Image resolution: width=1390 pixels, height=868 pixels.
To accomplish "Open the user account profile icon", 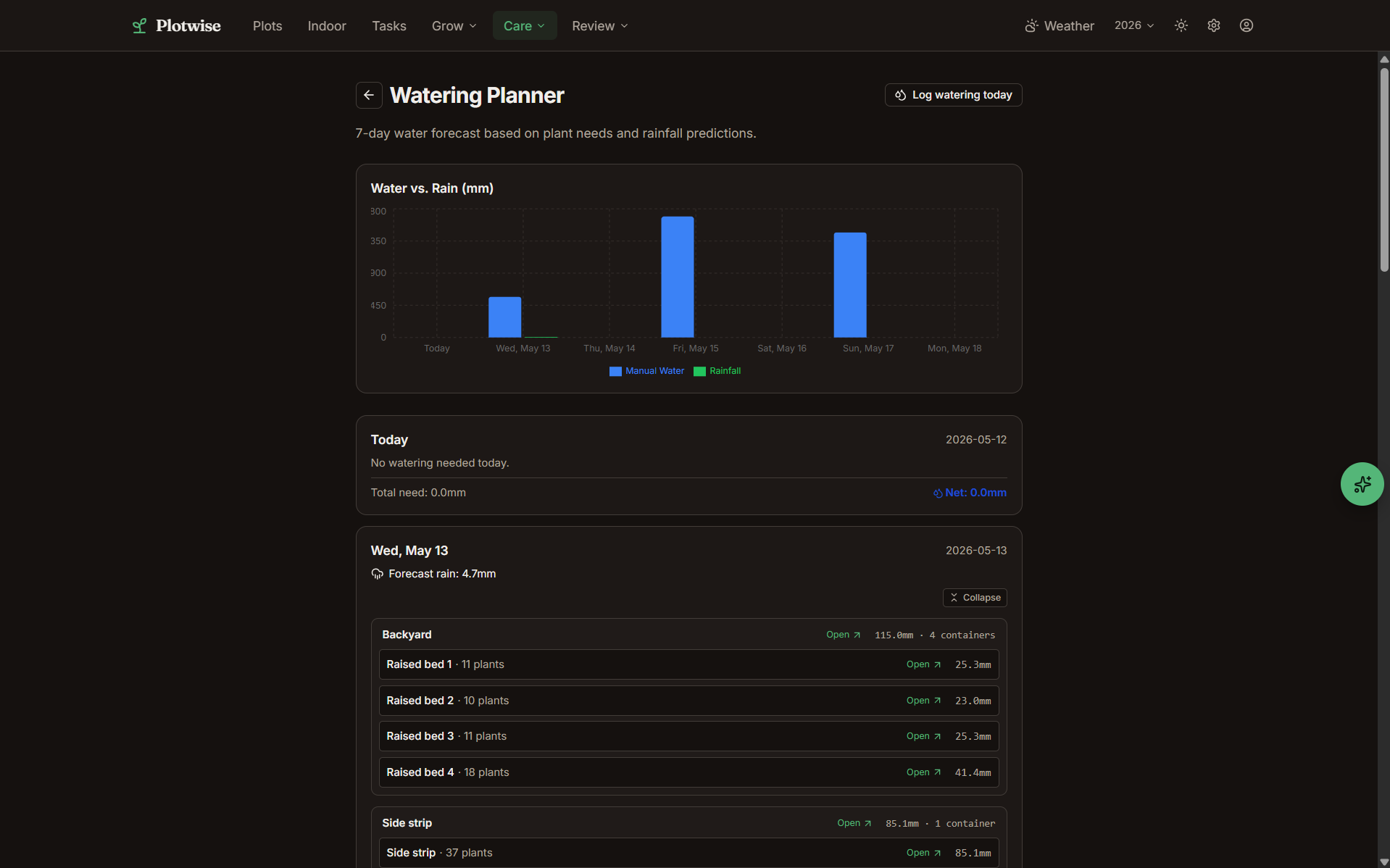I will tap(1246, 25).
